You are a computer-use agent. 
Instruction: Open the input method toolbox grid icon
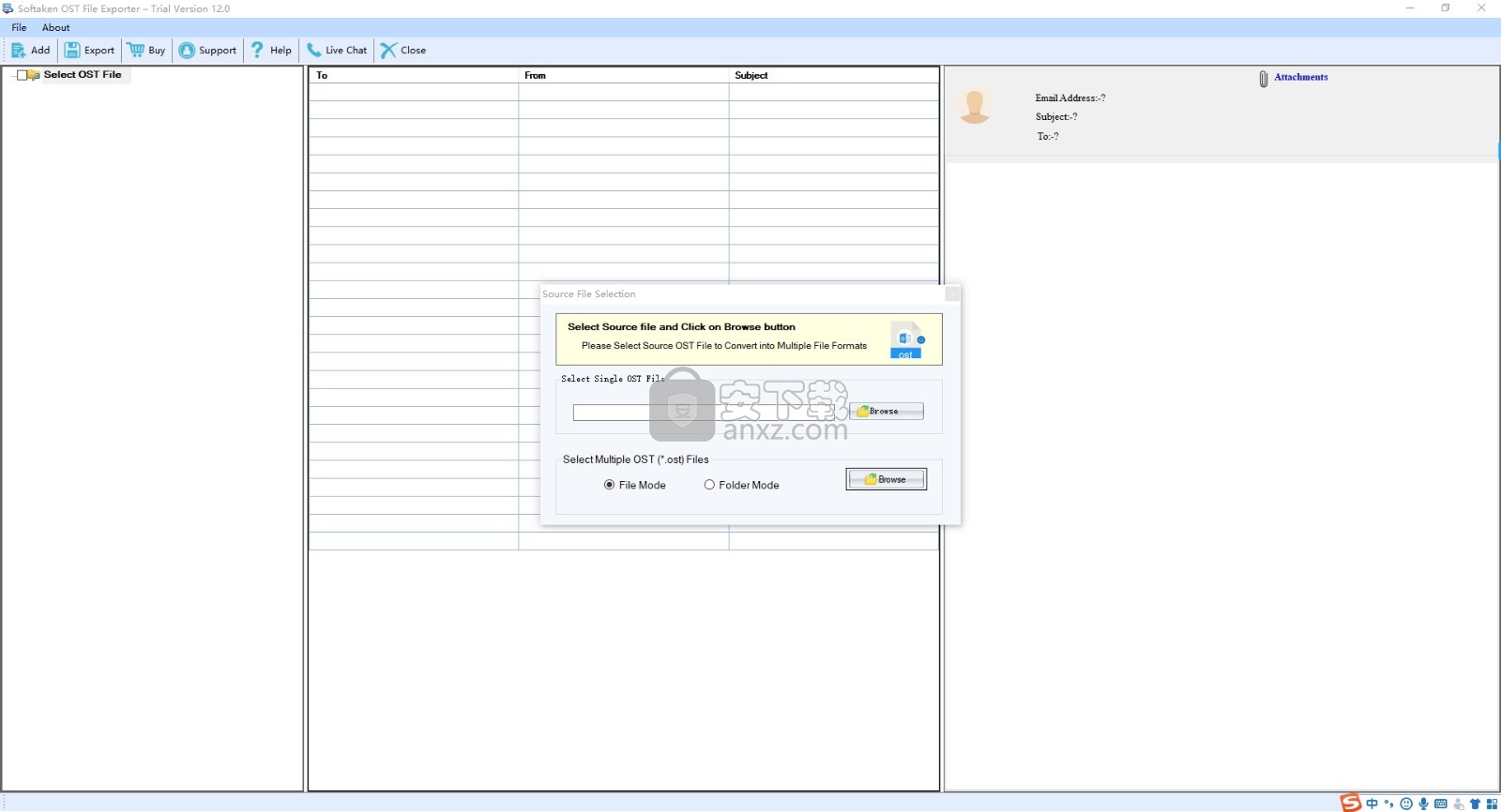[1492, 804]
